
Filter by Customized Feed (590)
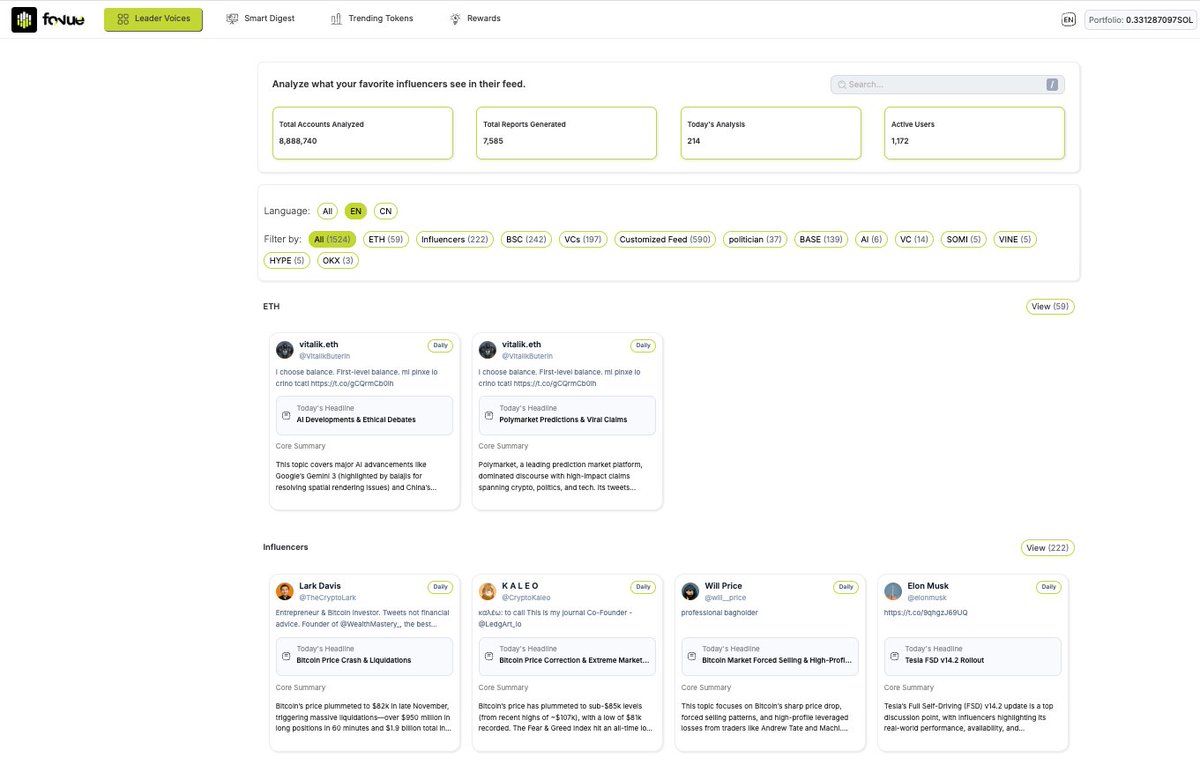point(665,240)
